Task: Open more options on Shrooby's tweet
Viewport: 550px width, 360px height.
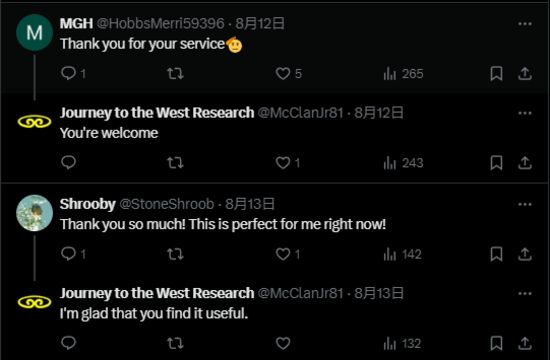Action: pyautogui.click(x=525, y=204)
